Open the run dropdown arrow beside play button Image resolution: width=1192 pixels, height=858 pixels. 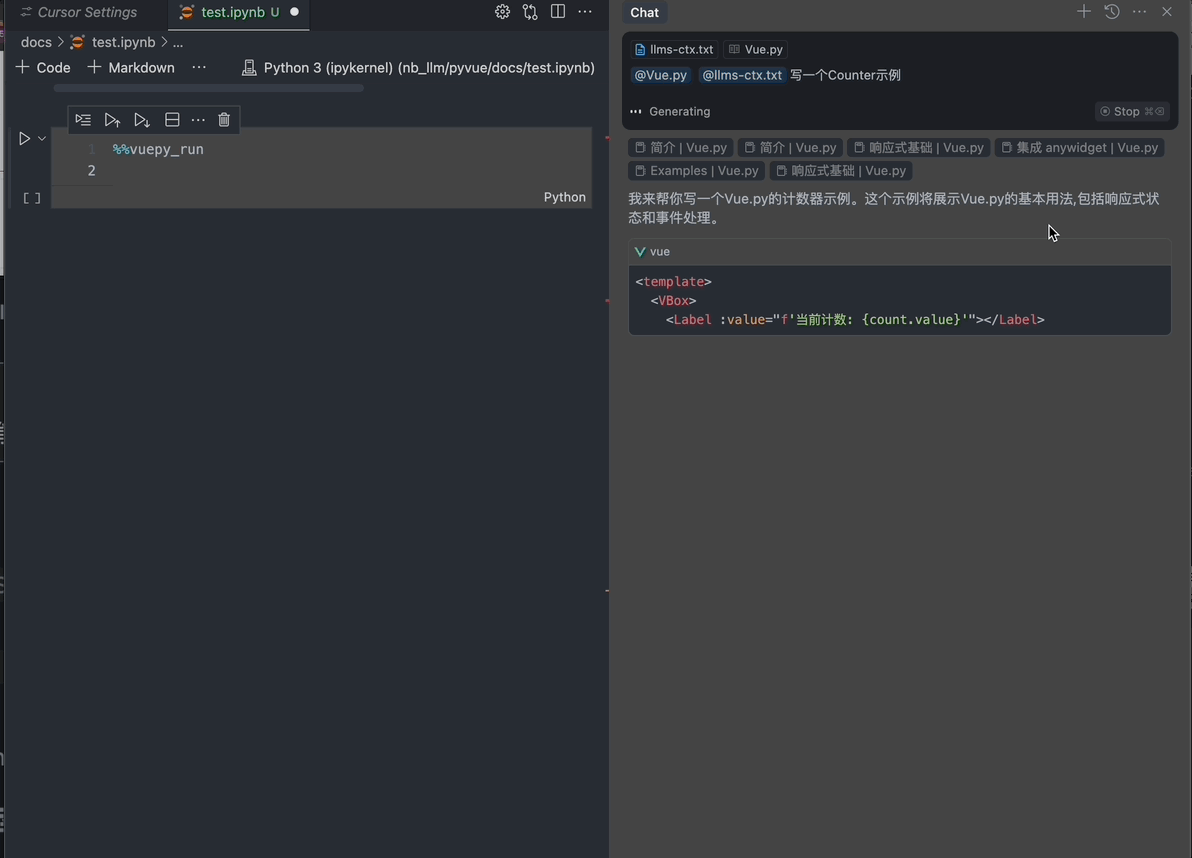[41, 138]
